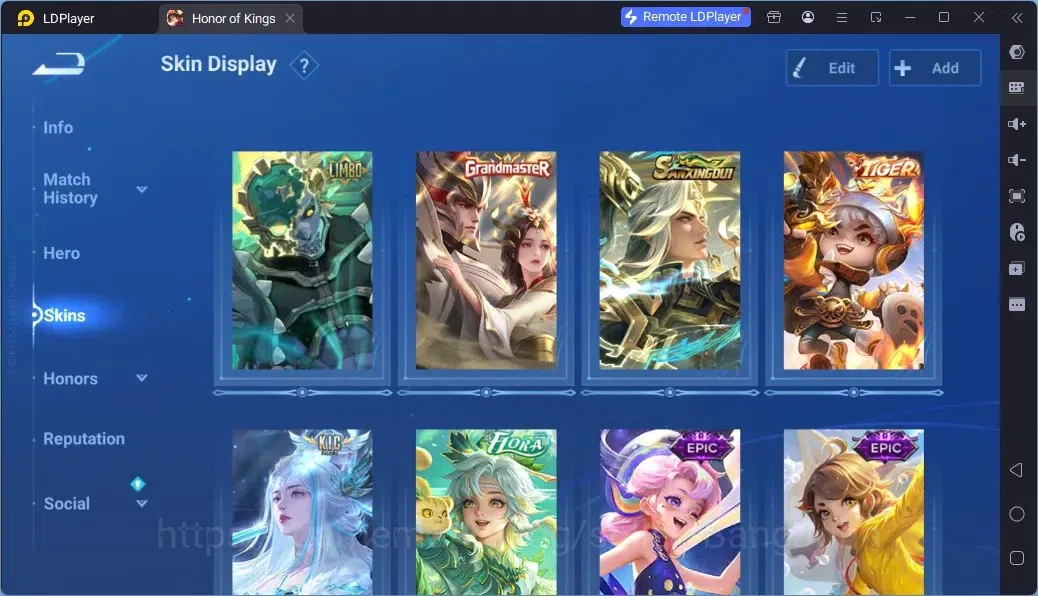Image resolution: width=1038 pixels, height=596 pixels.
Task: Open the LDPlayer store gift box icon
Action: tap(774, 17)
